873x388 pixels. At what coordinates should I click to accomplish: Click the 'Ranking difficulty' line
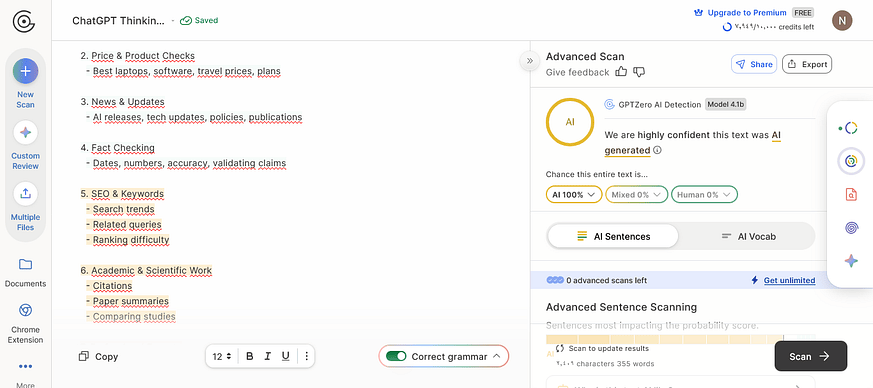[x=131, y=240]
